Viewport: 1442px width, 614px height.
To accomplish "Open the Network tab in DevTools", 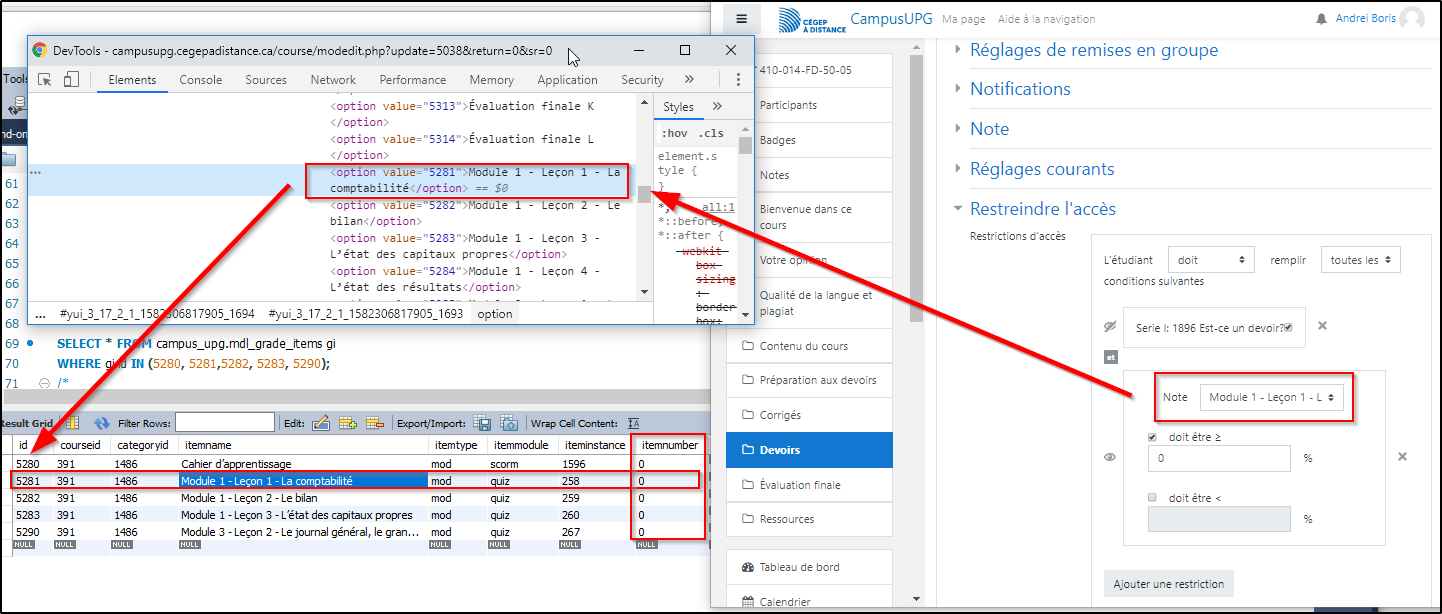I will [x=333, y=80].
